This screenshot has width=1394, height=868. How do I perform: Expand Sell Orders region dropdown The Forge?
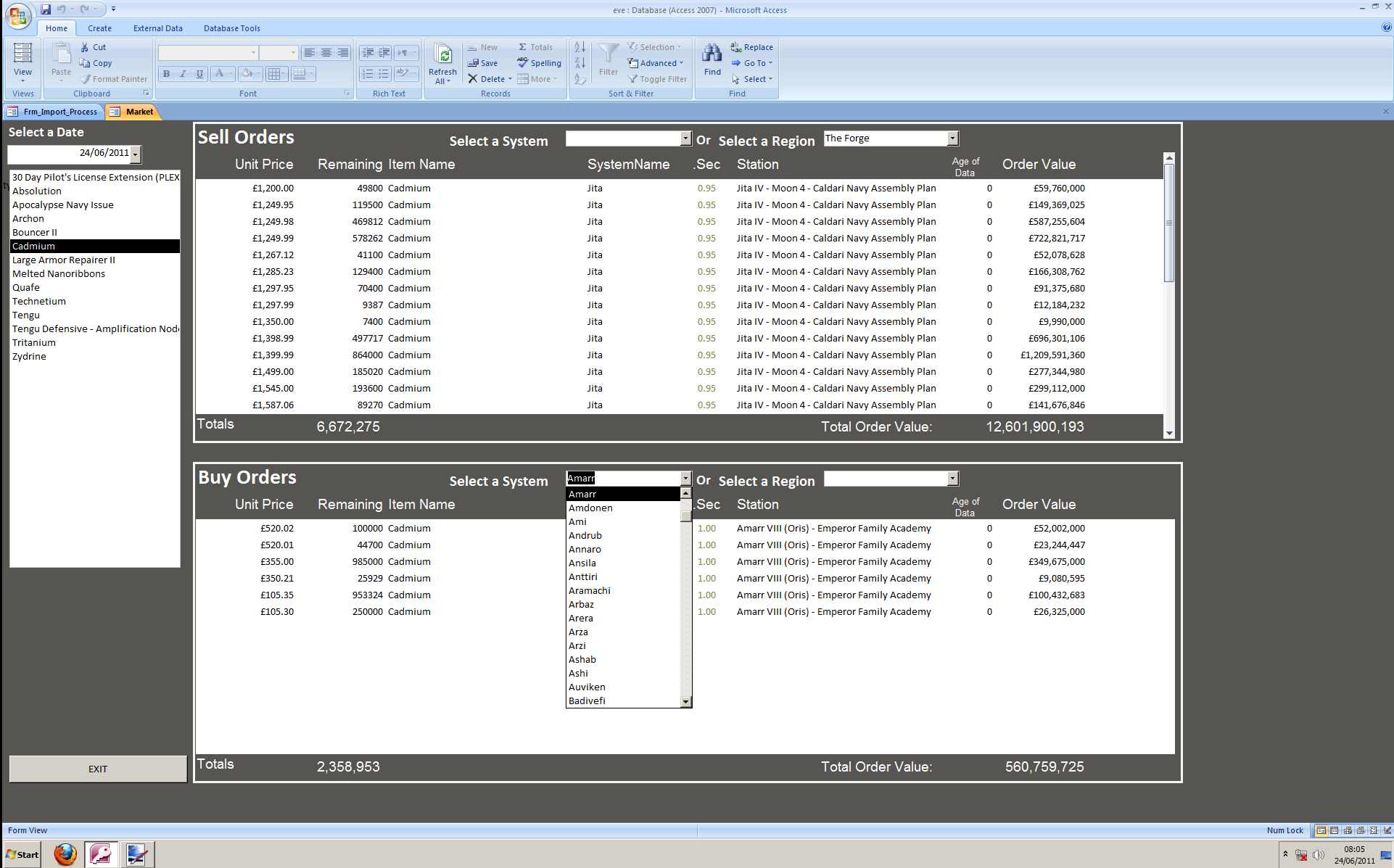(x=953, y=139)
